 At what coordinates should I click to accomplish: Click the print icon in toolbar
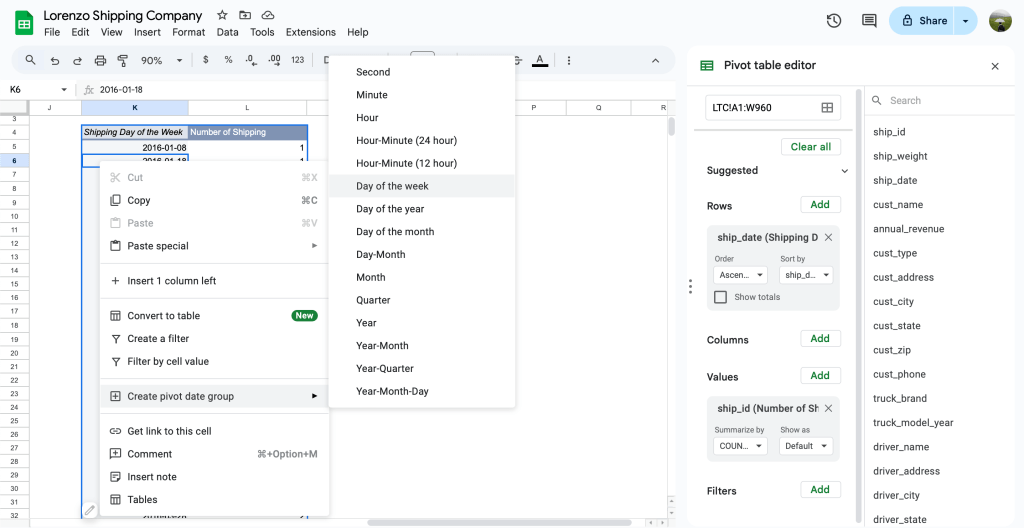(100, 60)
